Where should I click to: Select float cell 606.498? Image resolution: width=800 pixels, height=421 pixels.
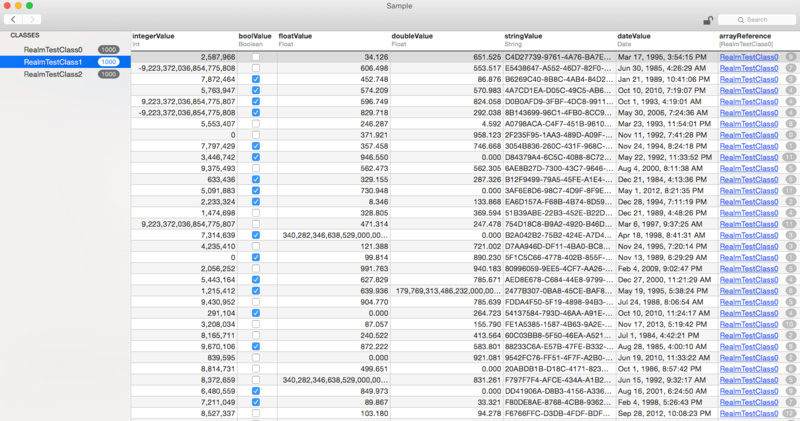click(334, 68)
